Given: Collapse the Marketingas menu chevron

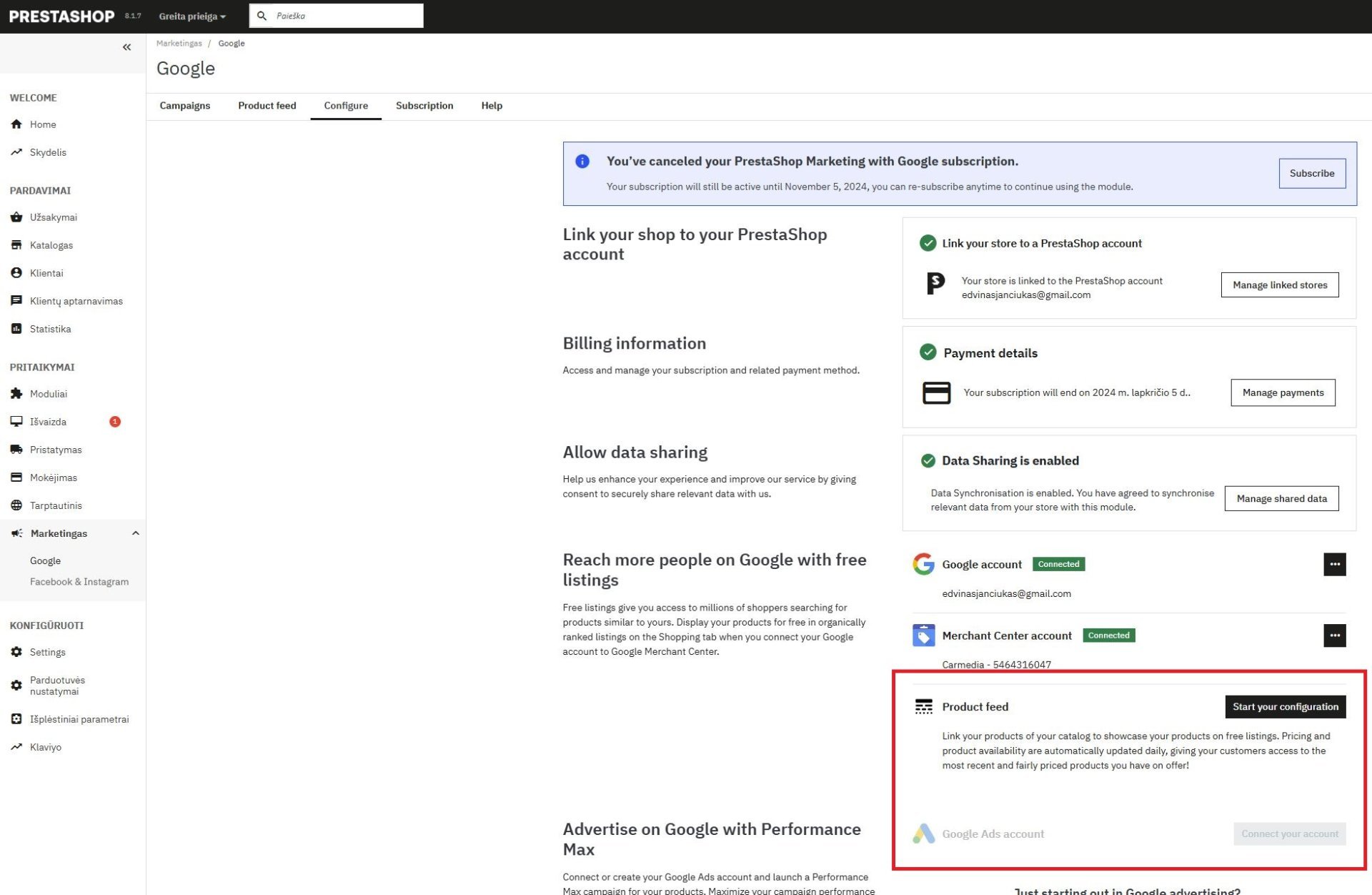Looking at the screenshot, I should point(135,533).
